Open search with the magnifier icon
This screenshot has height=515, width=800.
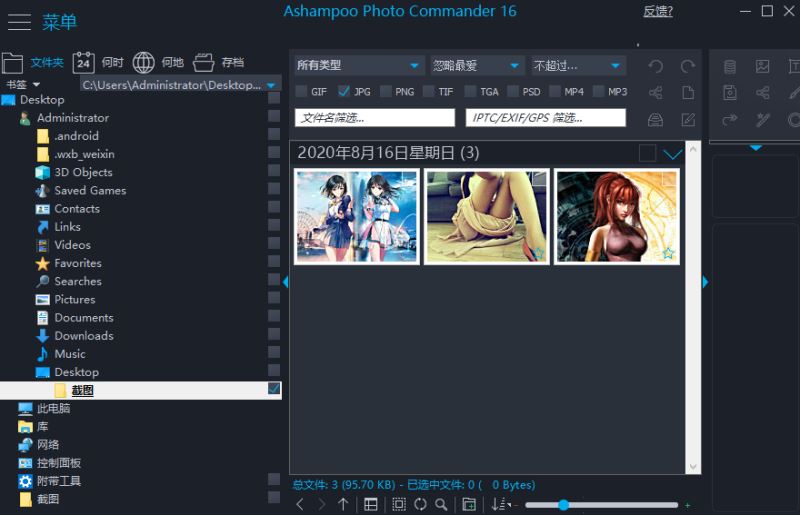click(441, 504)
